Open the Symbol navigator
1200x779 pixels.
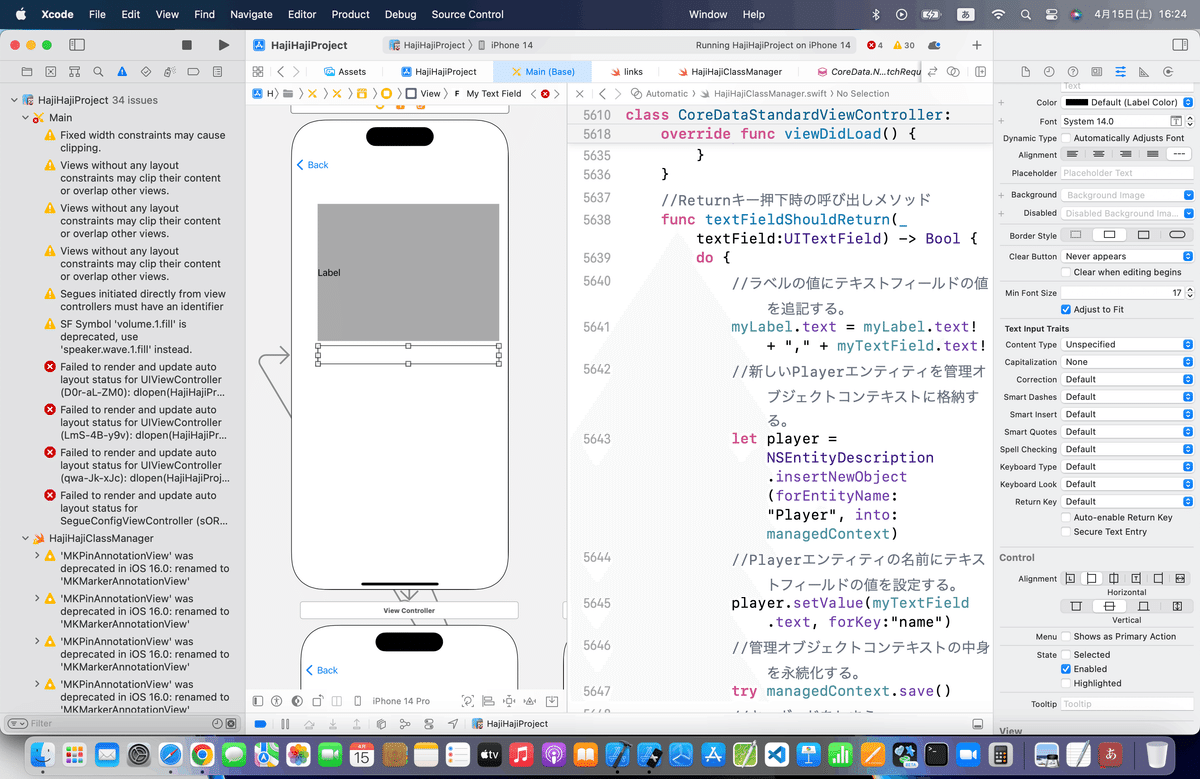point(74,72)
